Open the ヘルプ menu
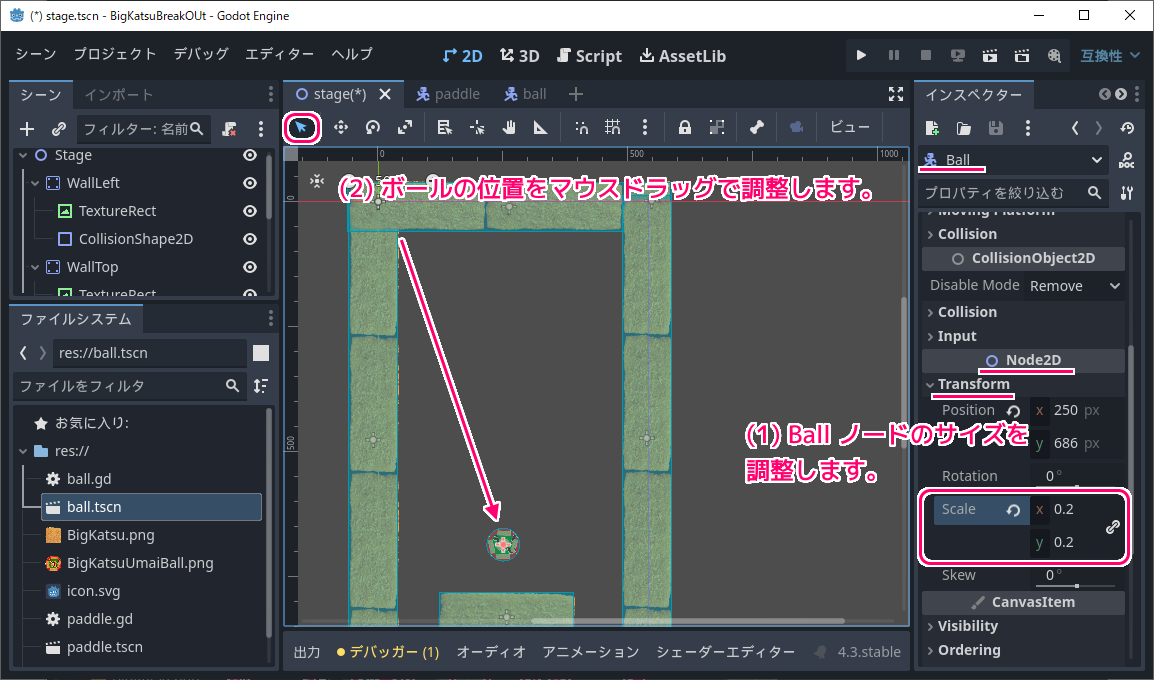 tap(352, 54)
